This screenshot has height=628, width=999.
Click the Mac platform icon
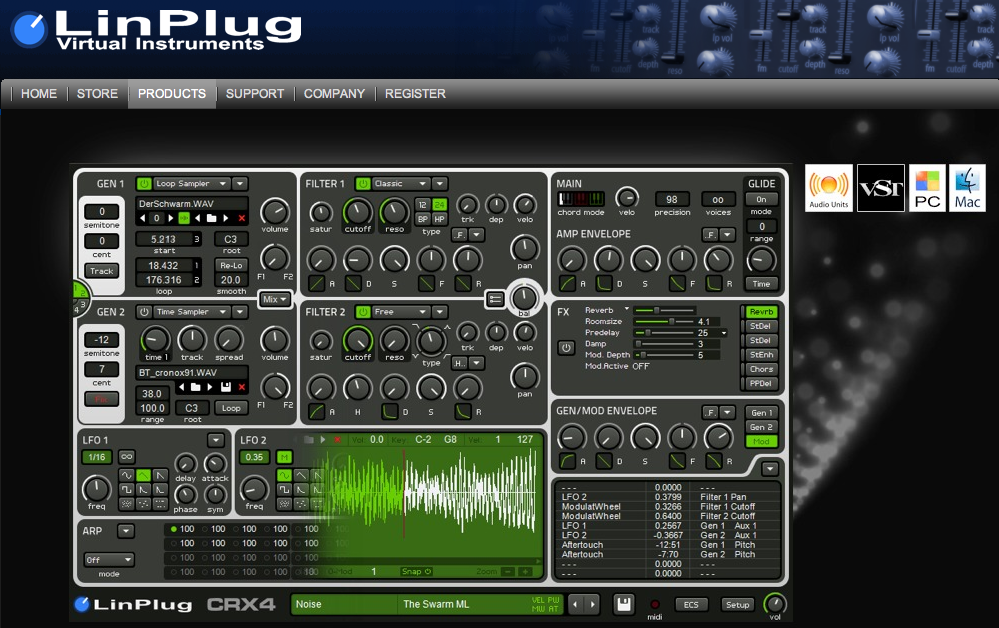coord(967,188)
